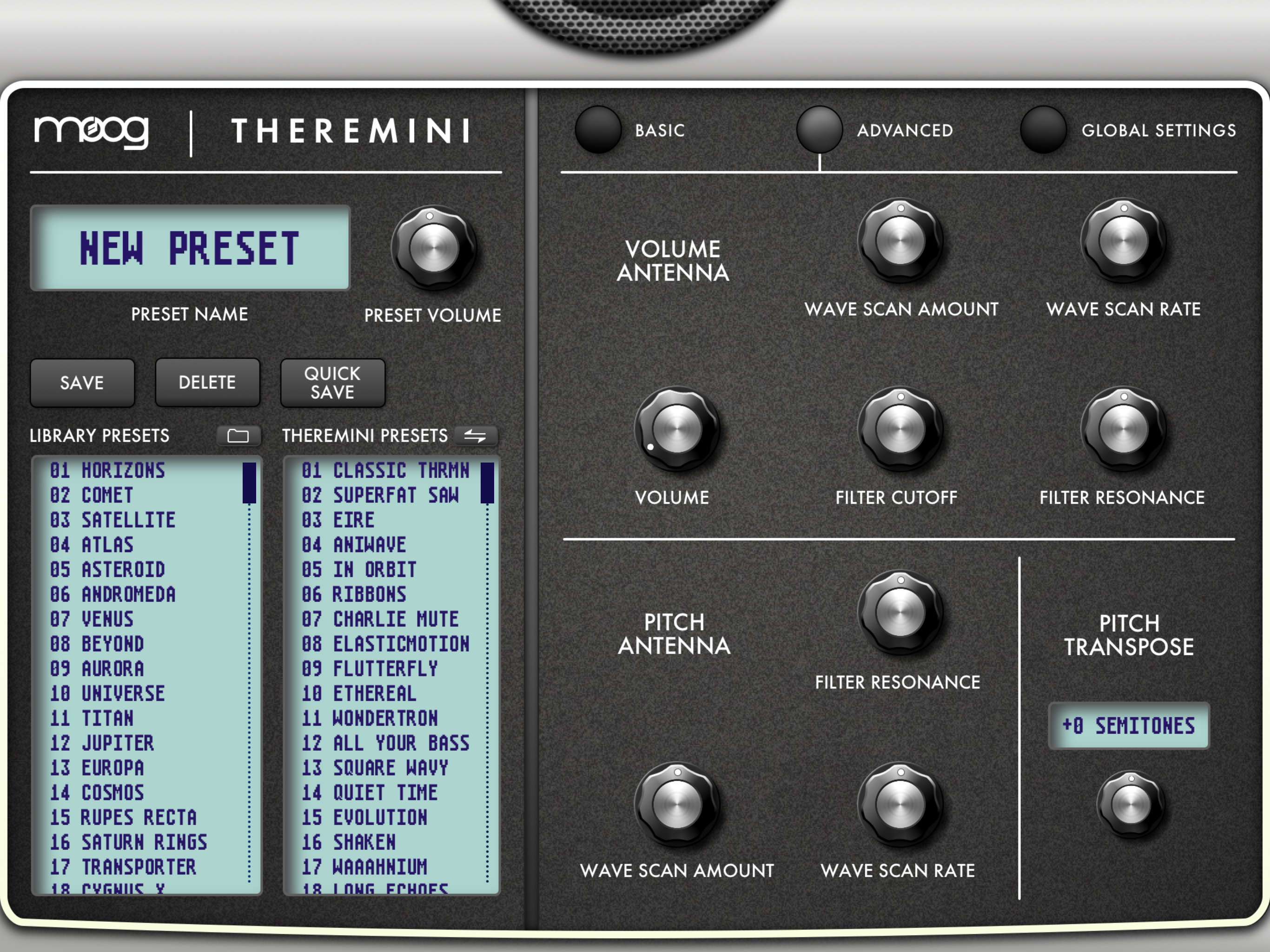The height and width of the screenshot is (952, 1270).
Task: Click the preset transfer arrows icon
Action: click(477, 436)
